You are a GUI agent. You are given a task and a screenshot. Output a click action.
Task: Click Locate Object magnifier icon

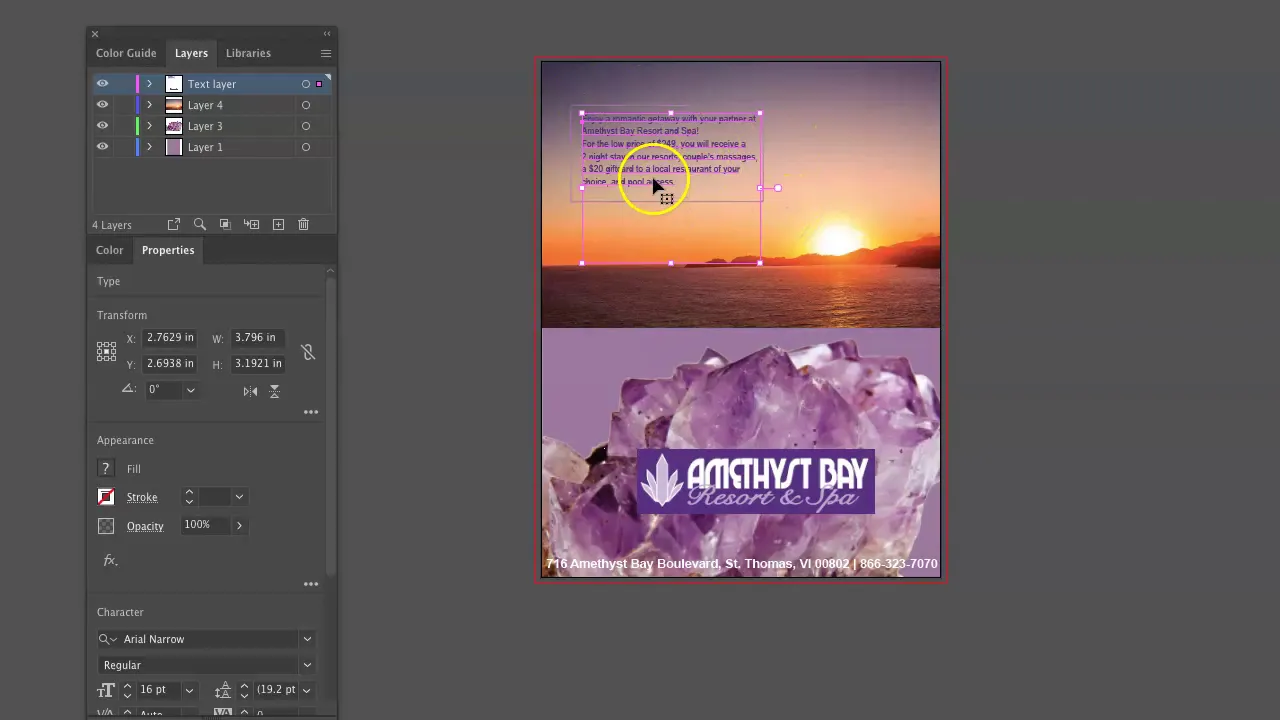(x=200, y=225)
